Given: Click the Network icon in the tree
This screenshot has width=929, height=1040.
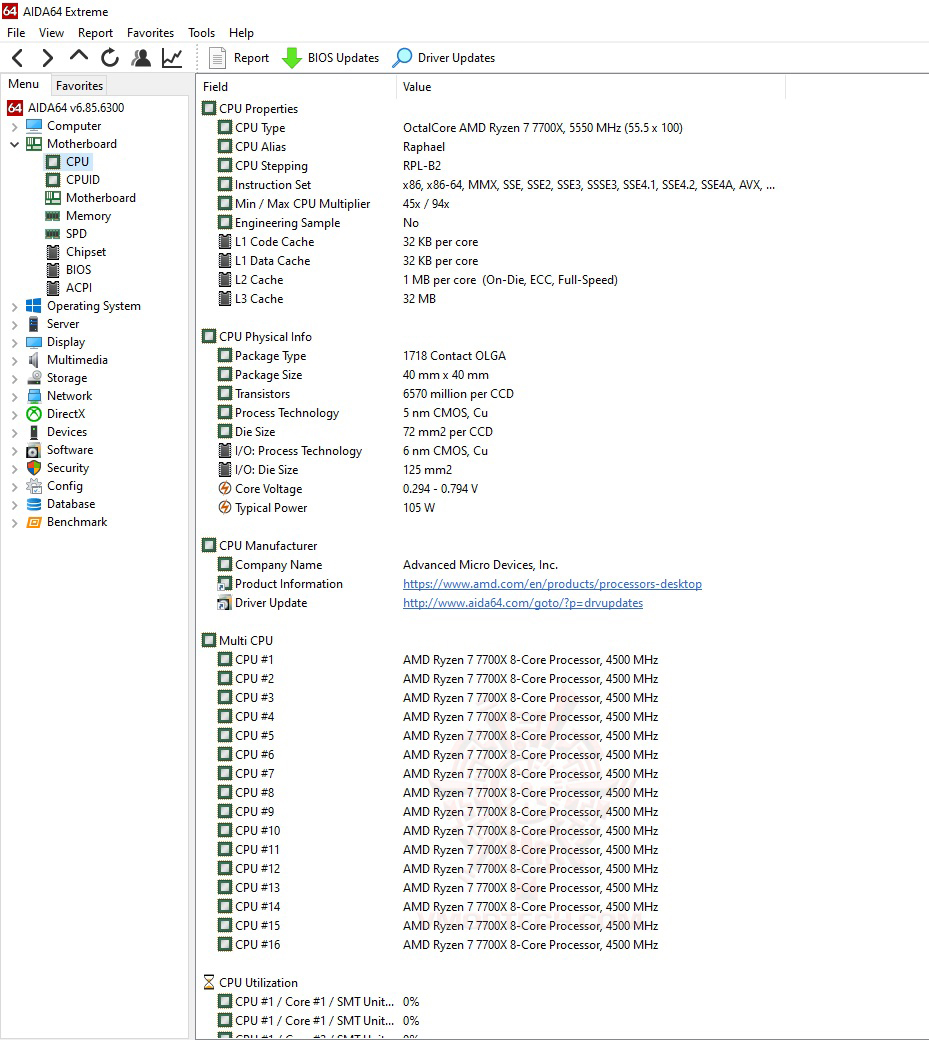Looking at the screenshot, I should tap(34, 396).
